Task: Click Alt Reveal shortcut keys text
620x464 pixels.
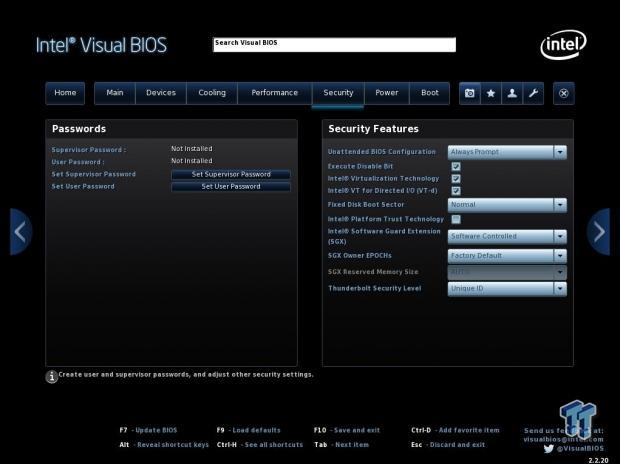Action: click(x=164, y=445)
